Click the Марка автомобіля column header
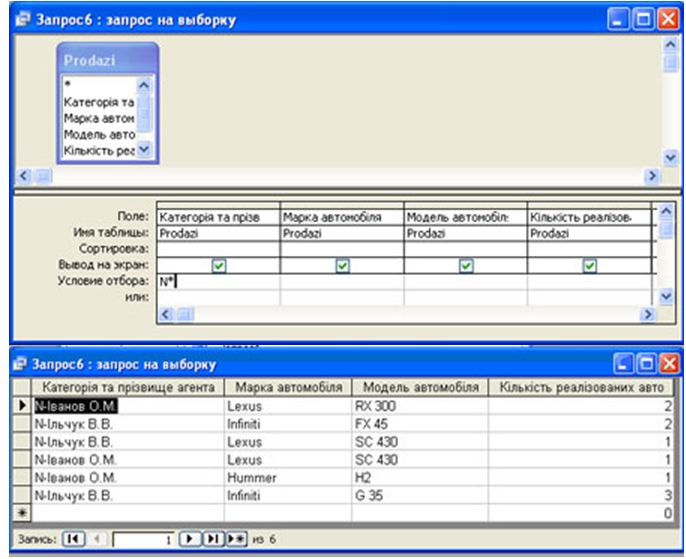 [287, 388]
